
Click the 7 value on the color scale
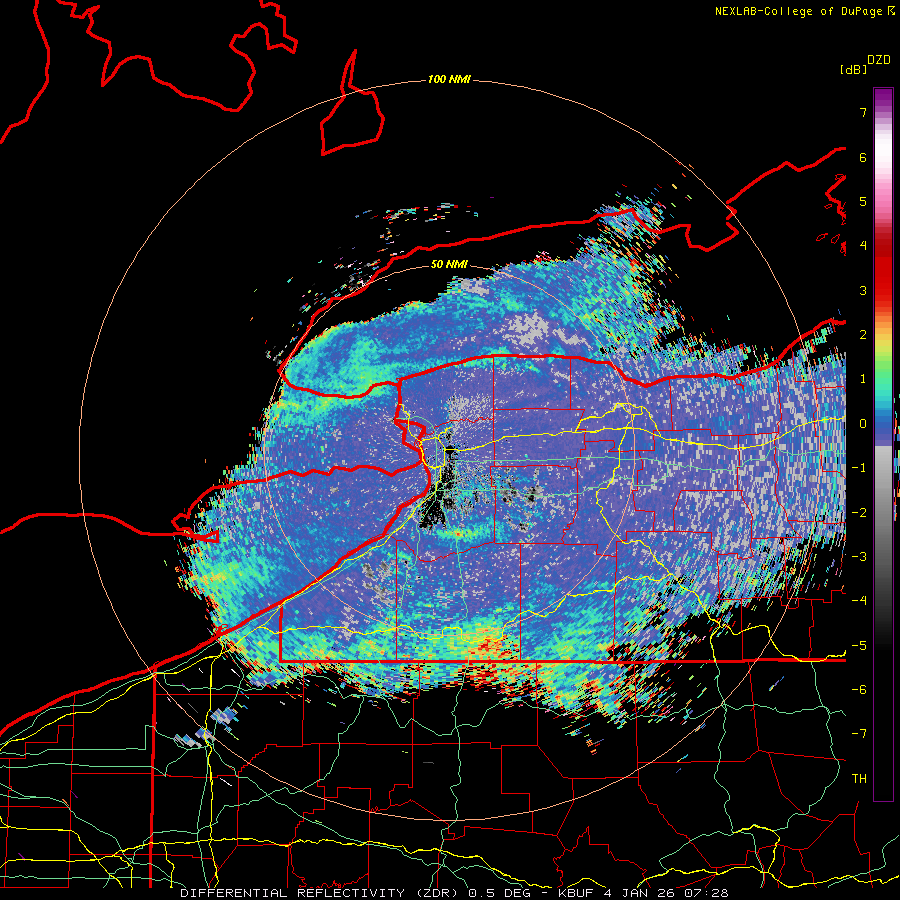click(863, 112)
